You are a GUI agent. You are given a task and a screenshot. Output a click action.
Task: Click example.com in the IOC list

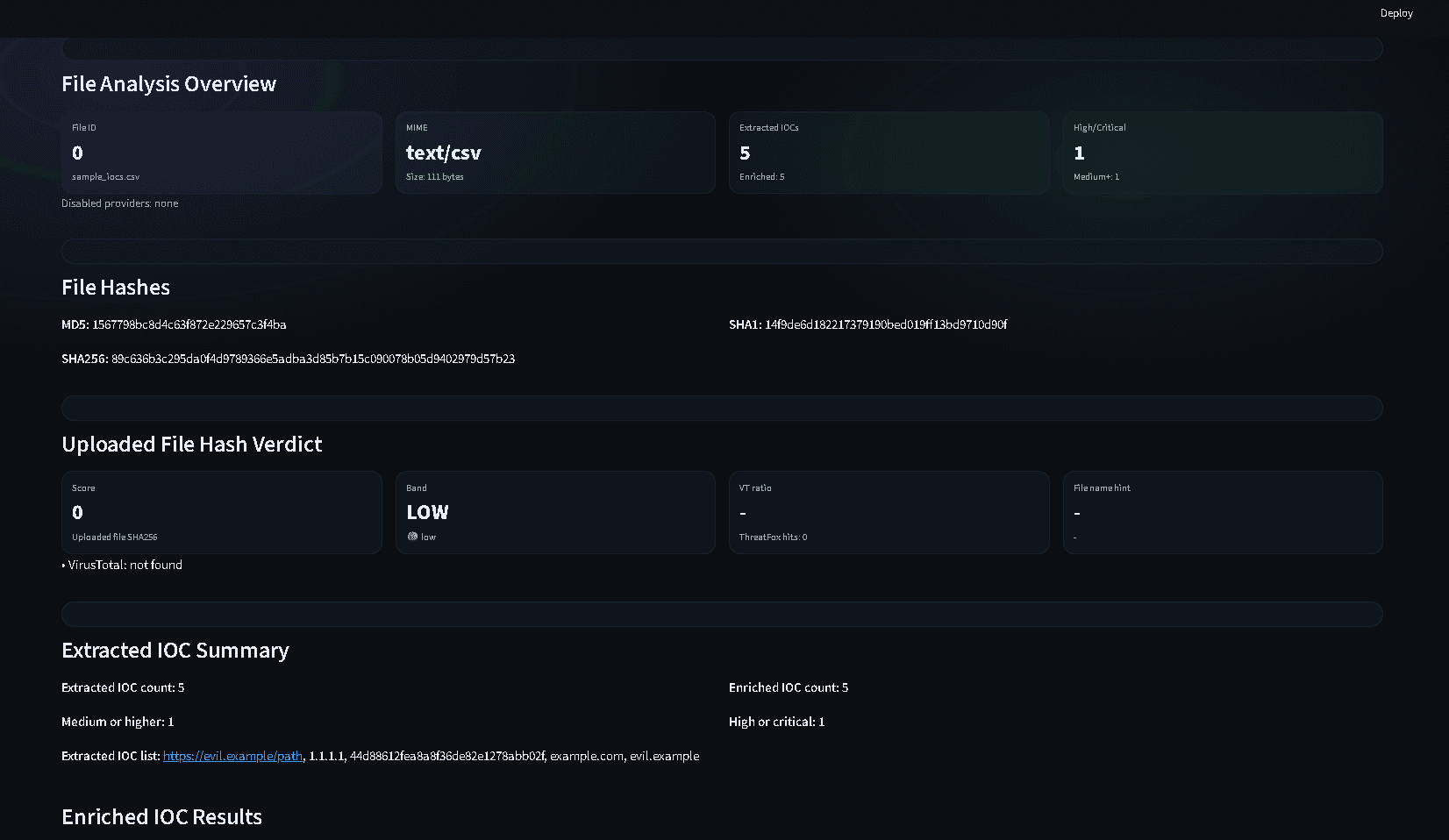[587, 756]
